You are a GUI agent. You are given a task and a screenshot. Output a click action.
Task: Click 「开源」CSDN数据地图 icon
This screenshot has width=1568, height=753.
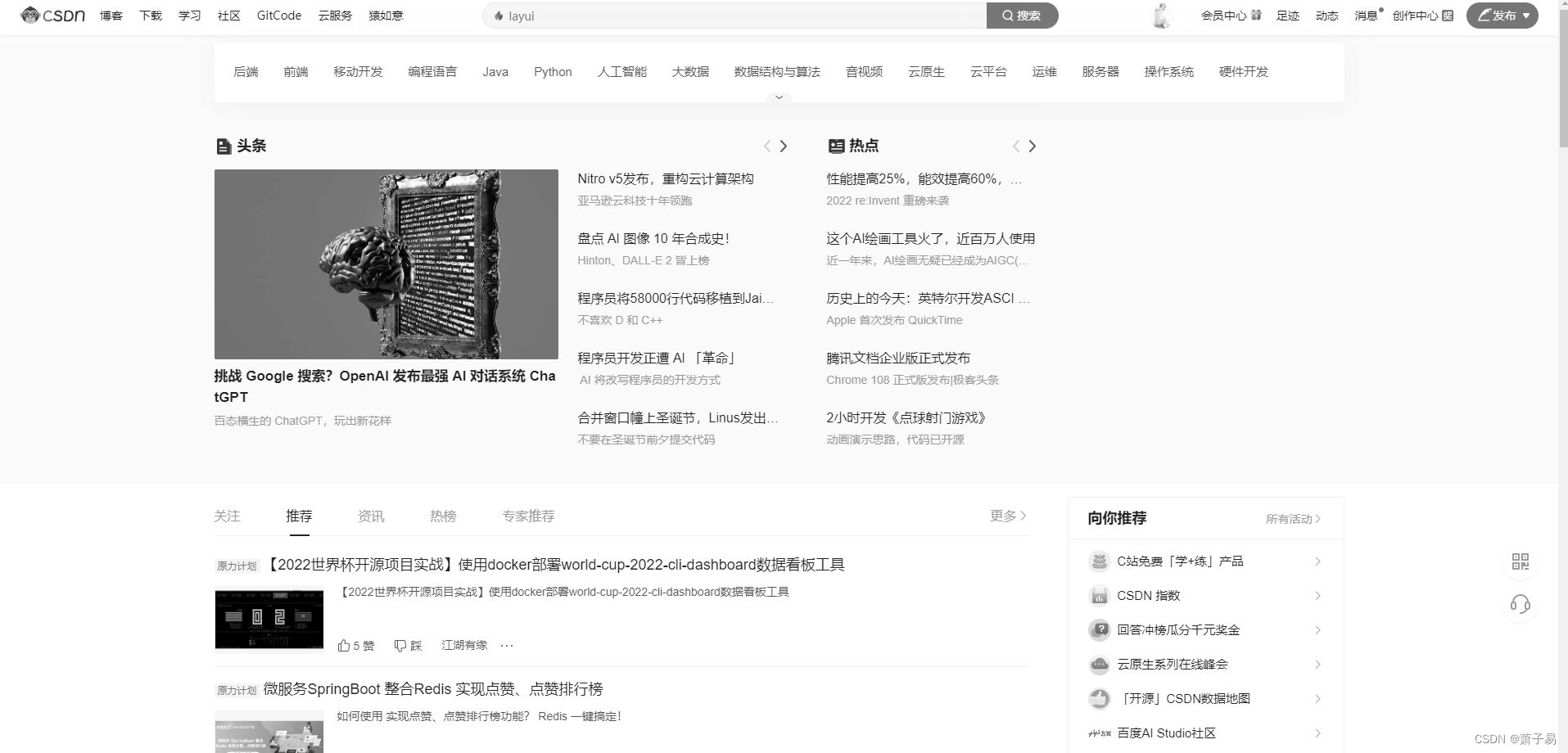pyautogui.click(x=1099, y=699)
